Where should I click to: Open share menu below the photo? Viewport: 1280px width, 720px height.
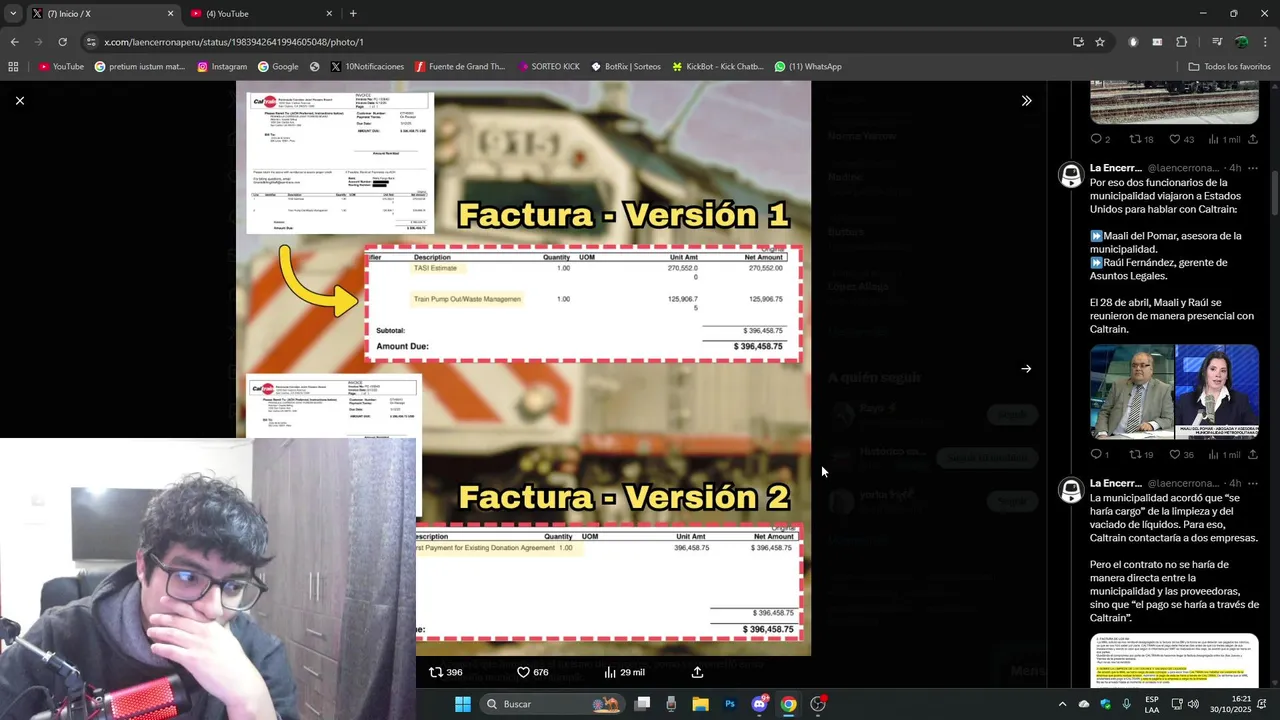click(x=697, y=672)
